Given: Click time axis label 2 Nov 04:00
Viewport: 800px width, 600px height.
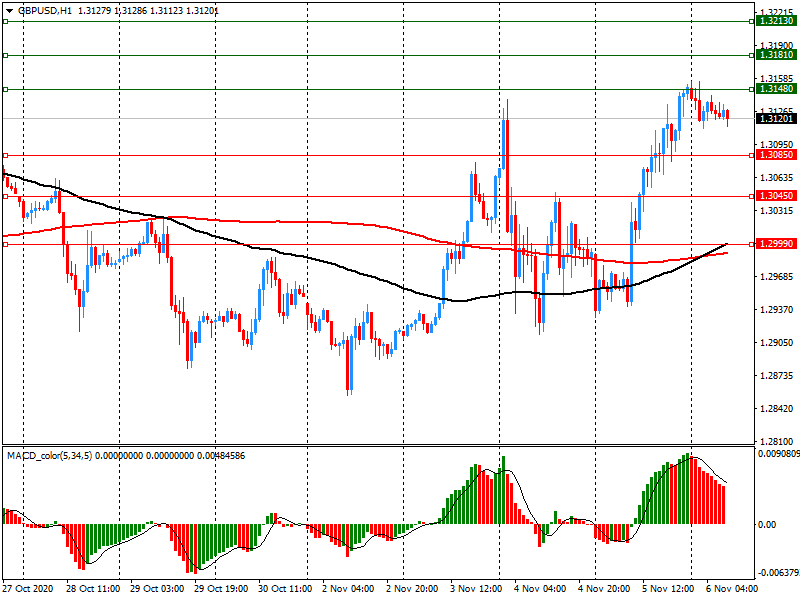Looking at the screenshot, I should pyautogui.click(x=348, y=589).
